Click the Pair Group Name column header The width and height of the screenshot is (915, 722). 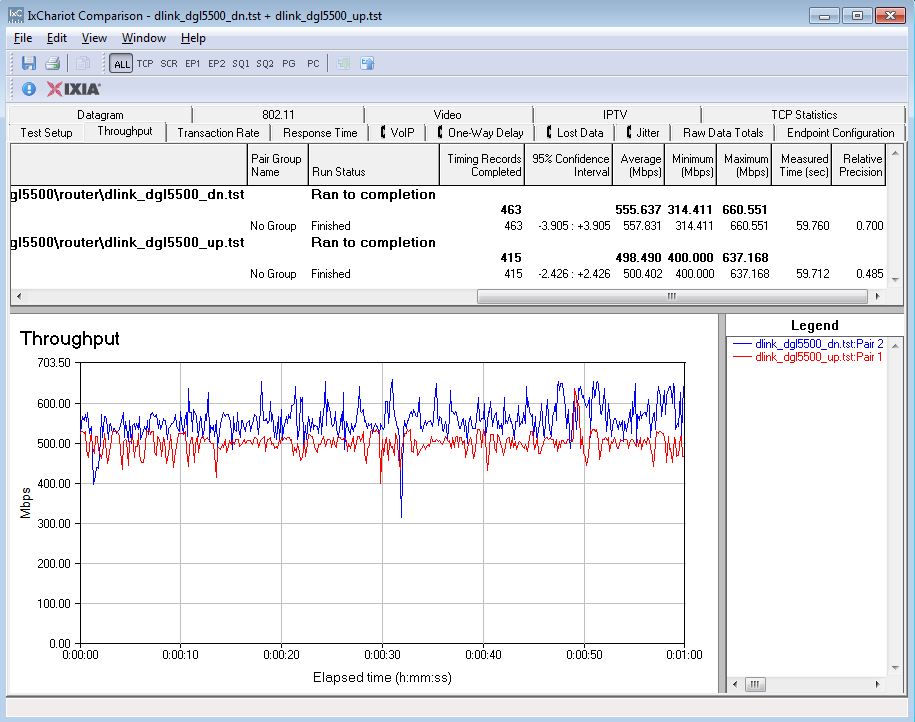(277, 165)
